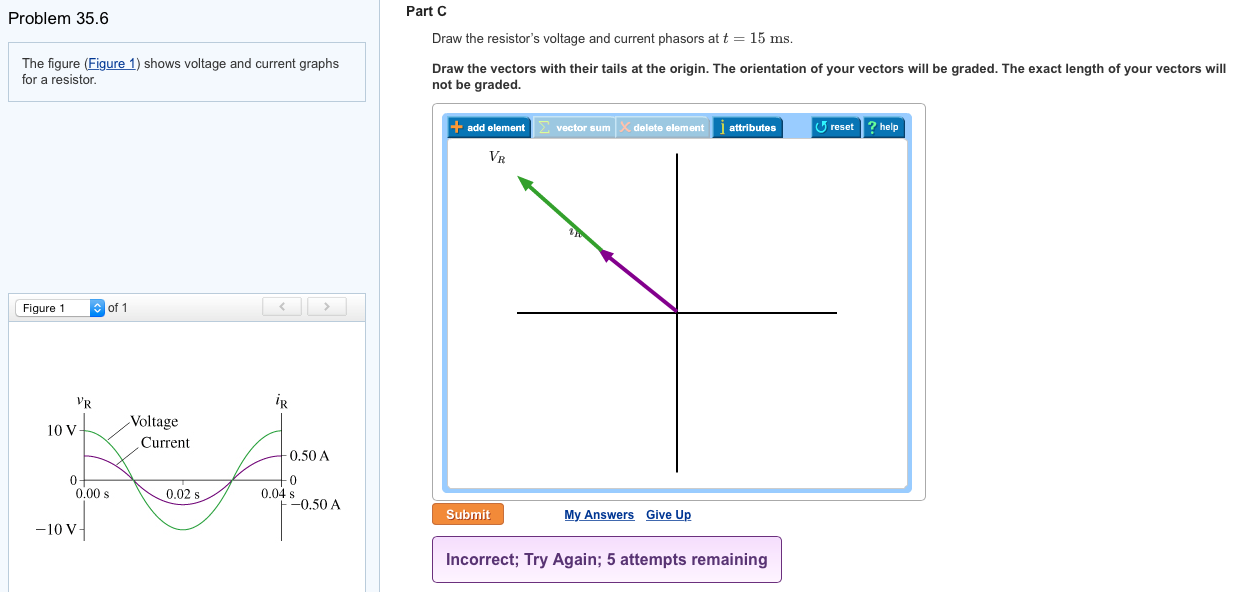This screenshot has height=592, width=1237.
Task: Dismiss the Incorrect attempts message box
Action: pyautogui.click(x=606, y=559)
